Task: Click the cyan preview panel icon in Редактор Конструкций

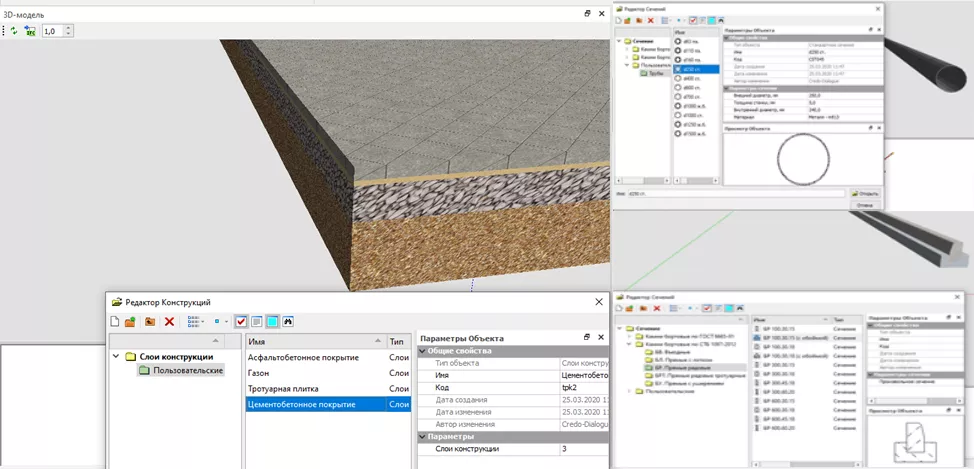Action: [x=273, y=322]
